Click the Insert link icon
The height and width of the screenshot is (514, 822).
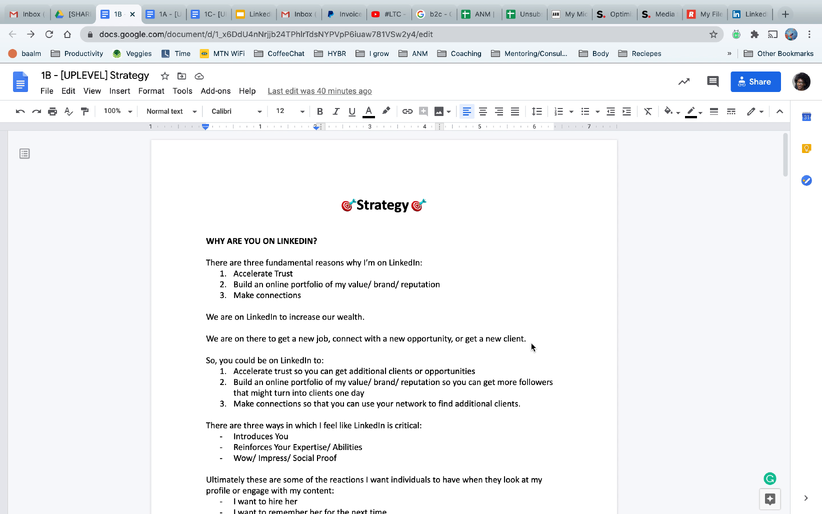click(x=407, y=111)
